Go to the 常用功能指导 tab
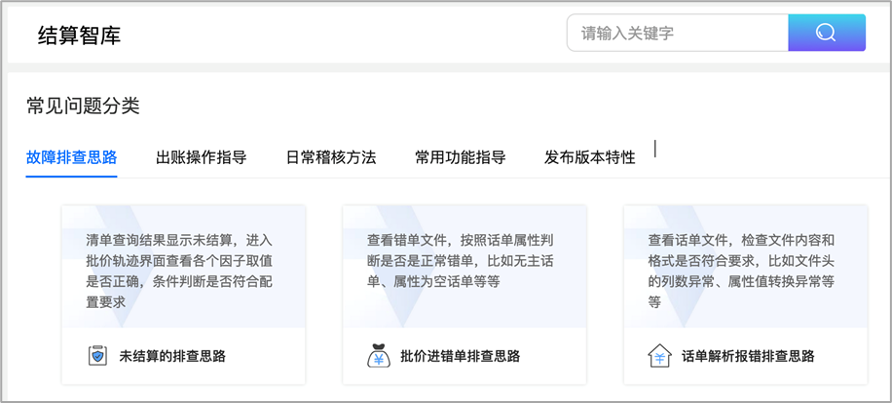Image resolution: width=892 pixels, height=404 pixels. [460, 158]
